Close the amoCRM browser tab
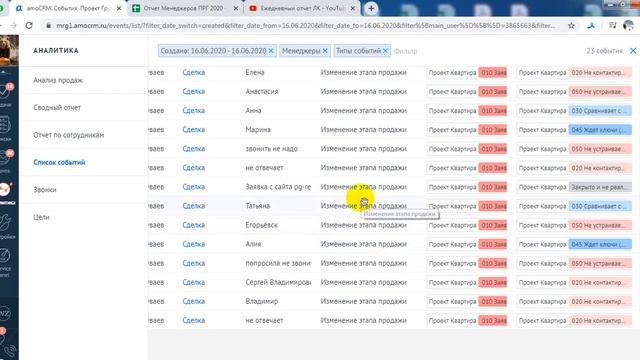Image resolution: width=640 pixels, height=360 pixels. pos(119,8)
